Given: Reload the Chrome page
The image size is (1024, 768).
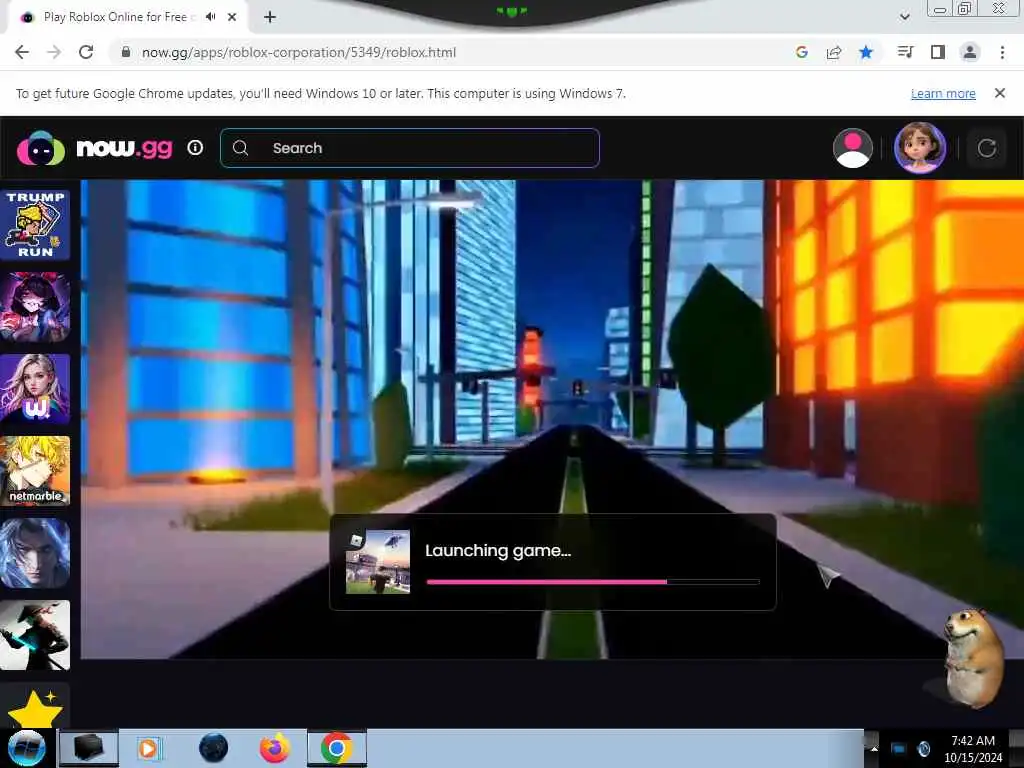Looking at the screenshot, I should (x=86, y=52).
